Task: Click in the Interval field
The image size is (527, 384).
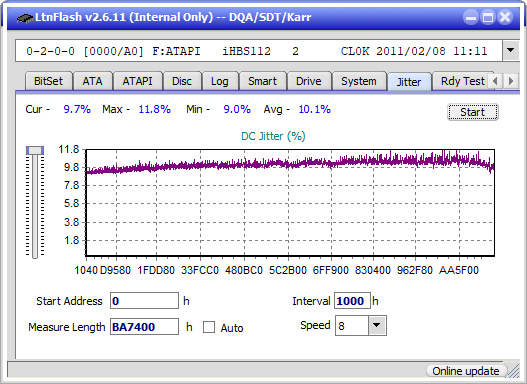Action: coord(352,301)
